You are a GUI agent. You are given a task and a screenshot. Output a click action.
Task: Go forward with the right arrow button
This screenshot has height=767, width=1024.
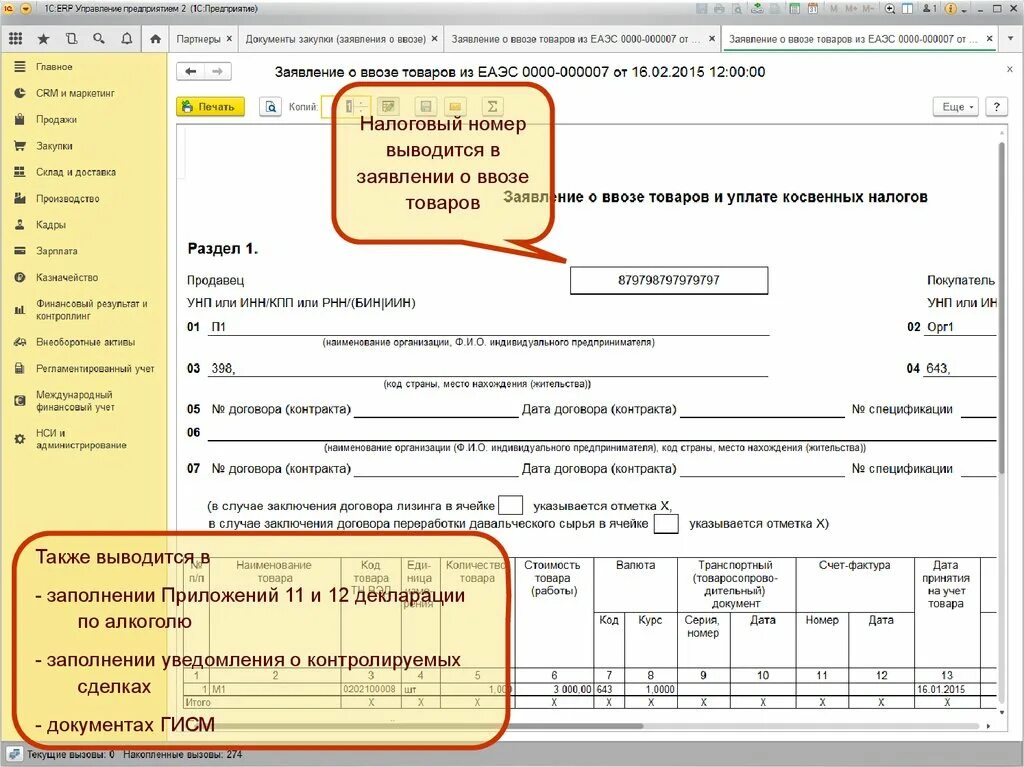pyautogui.click(x=218, y=71)
